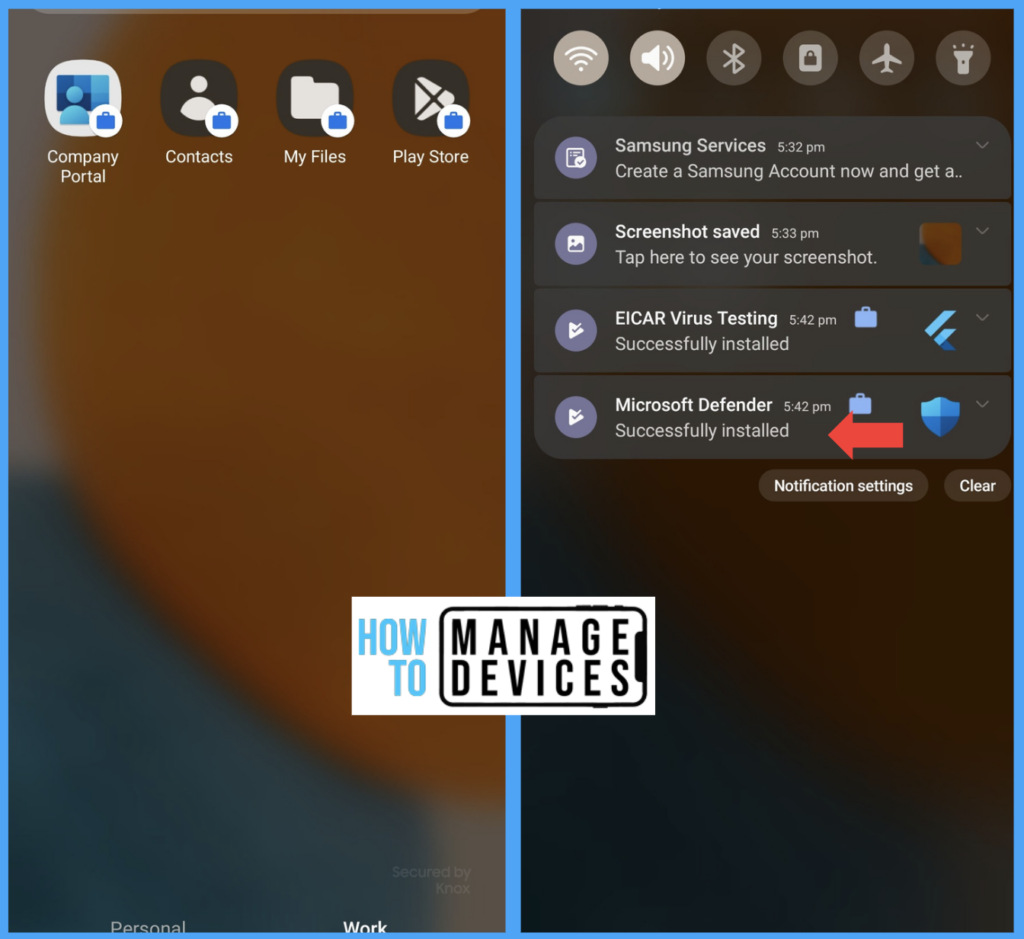This screenshot has width=1024, height=939.
Task: Open 'Create a Samsung Account now' notification text
Action: (788, 171)
